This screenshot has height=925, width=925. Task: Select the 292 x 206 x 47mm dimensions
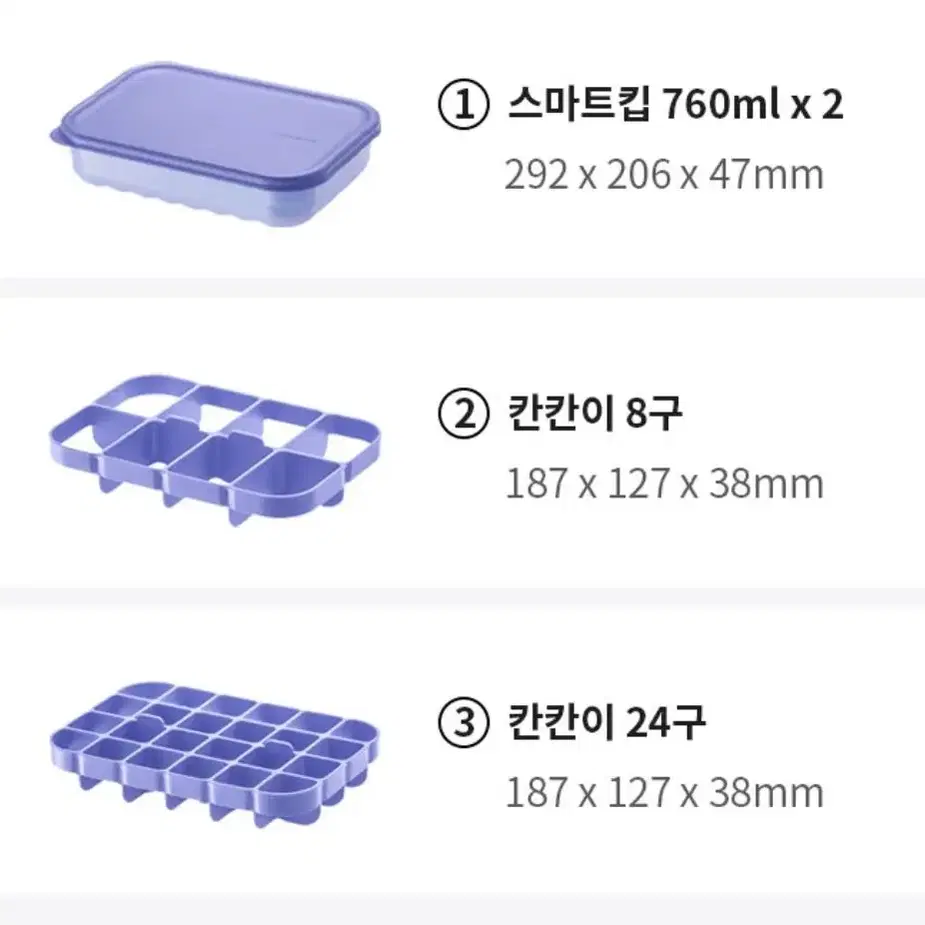pyautogui.click(x=664, y=175)
